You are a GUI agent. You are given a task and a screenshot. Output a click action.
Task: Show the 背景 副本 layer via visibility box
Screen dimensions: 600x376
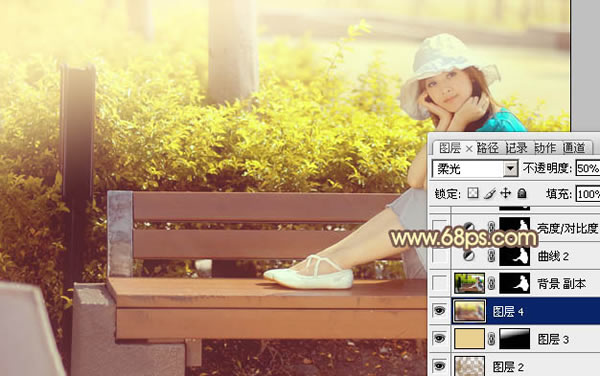point(440,283)
